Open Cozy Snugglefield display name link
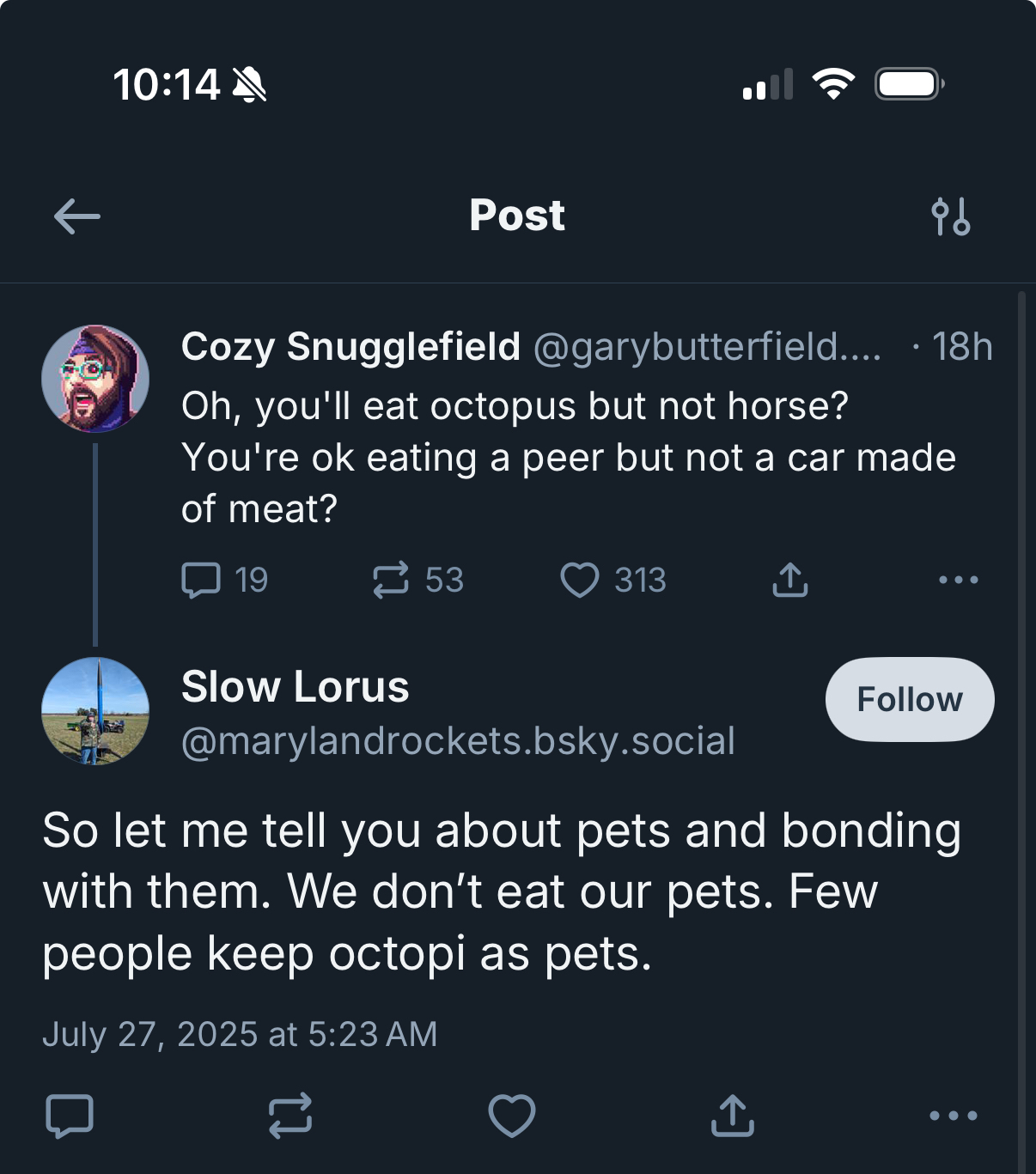This screenshot has width=1036, height=1174. [350, 347]
